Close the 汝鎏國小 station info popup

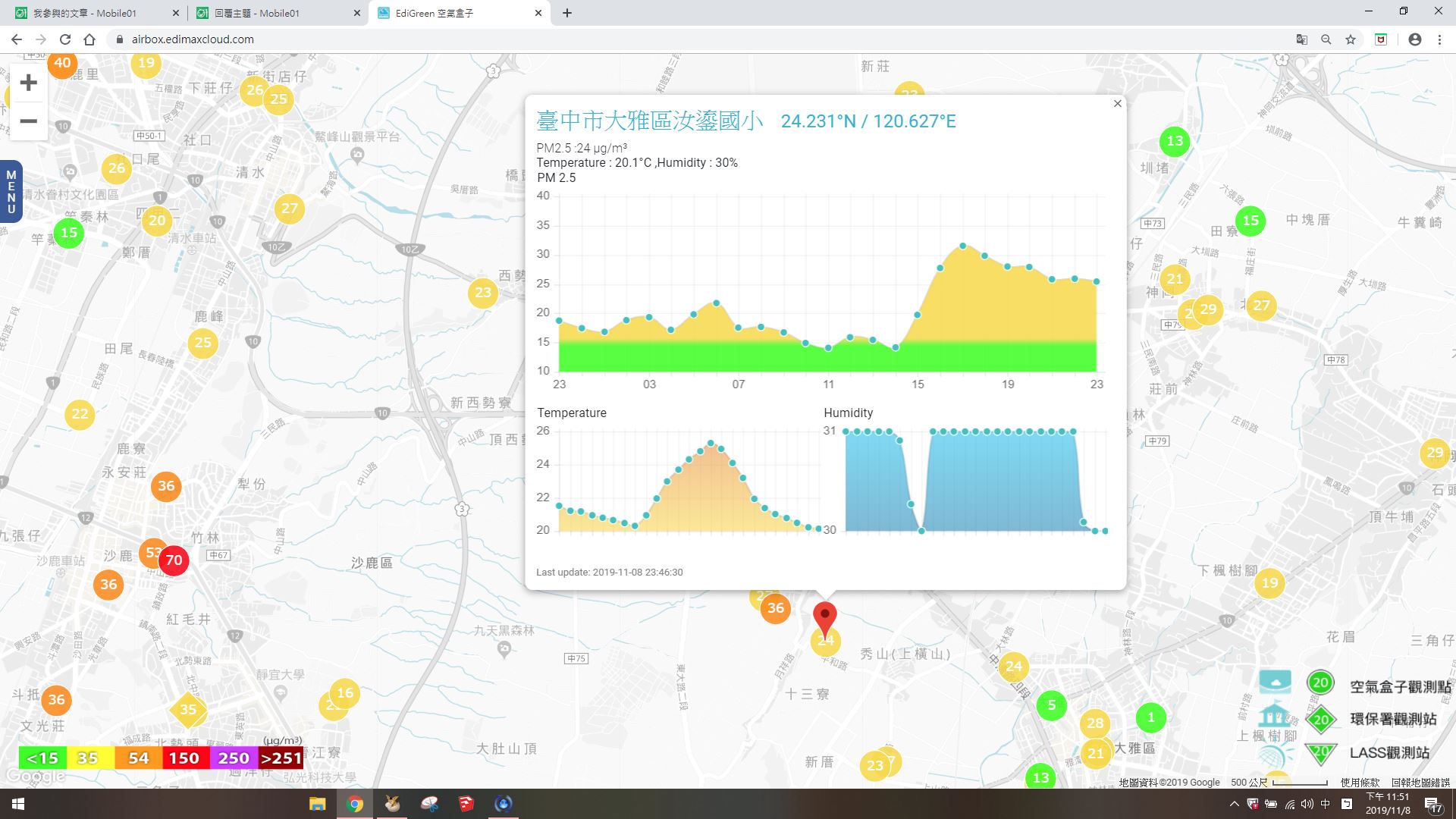tap(1117, 104)
